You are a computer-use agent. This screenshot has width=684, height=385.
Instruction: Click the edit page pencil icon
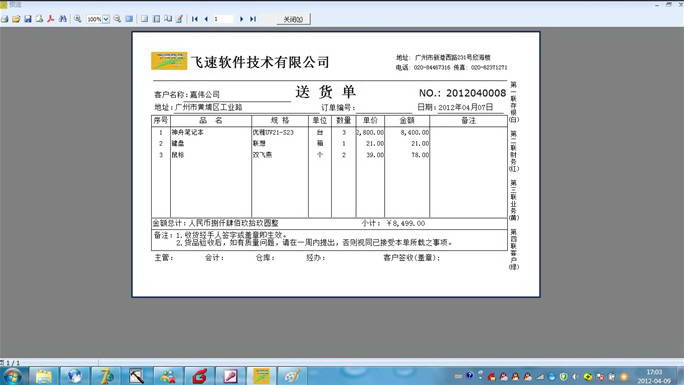click(179, 19)
